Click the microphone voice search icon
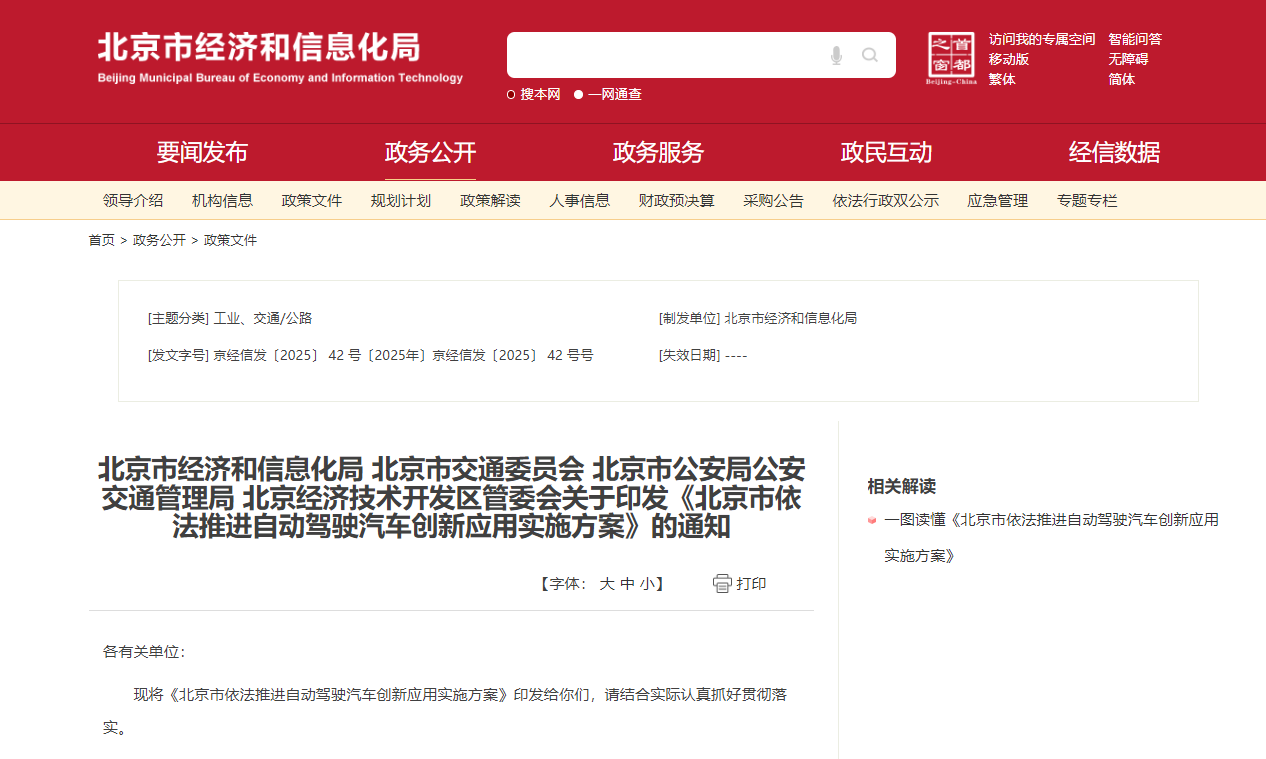Viewport: 1266px width, 759px height. pos(836,55)
